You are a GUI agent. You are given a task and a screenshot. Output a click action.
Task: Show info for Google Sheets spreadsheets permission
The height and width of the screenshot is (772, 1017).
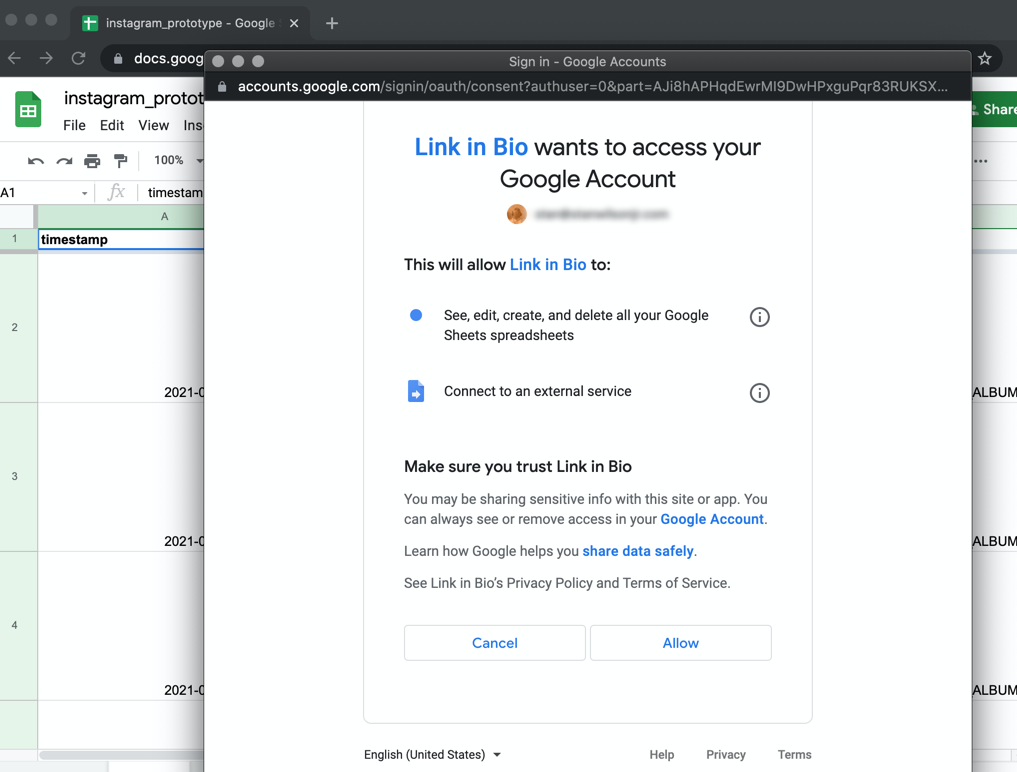pyautogui.click(x=759, y=317)
